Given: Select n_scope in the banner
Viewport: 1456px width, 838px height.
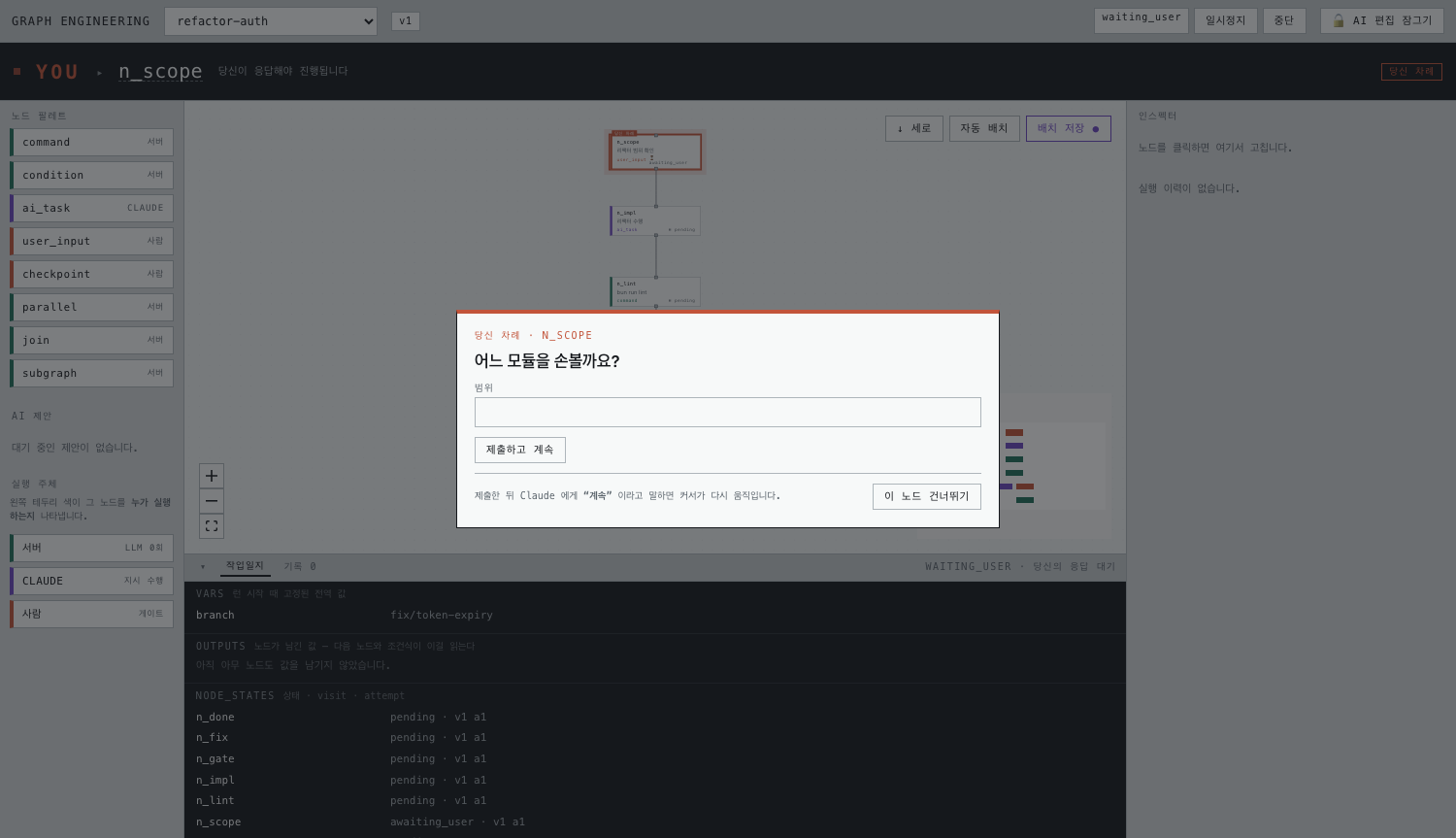Looking at the screenshot, I should tap(160, 72).
